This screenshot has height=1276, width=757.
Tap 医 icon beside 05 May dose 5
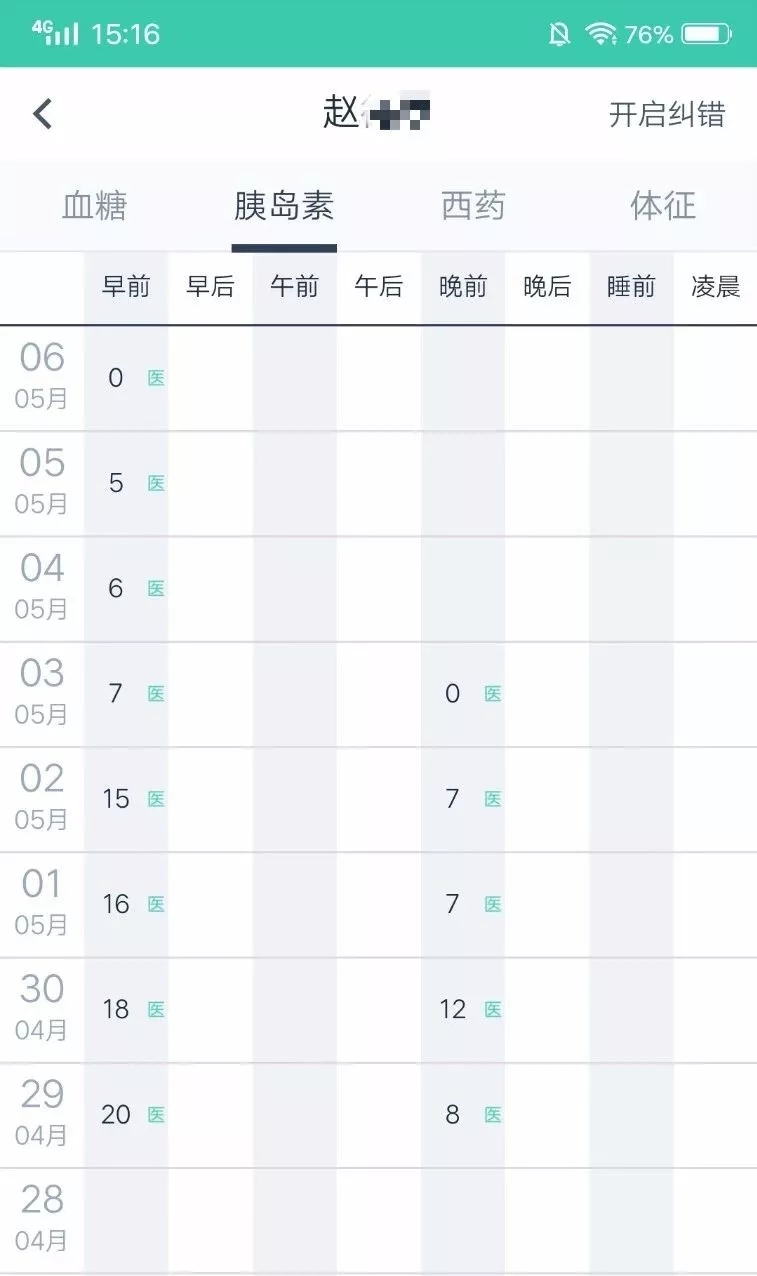156,483
